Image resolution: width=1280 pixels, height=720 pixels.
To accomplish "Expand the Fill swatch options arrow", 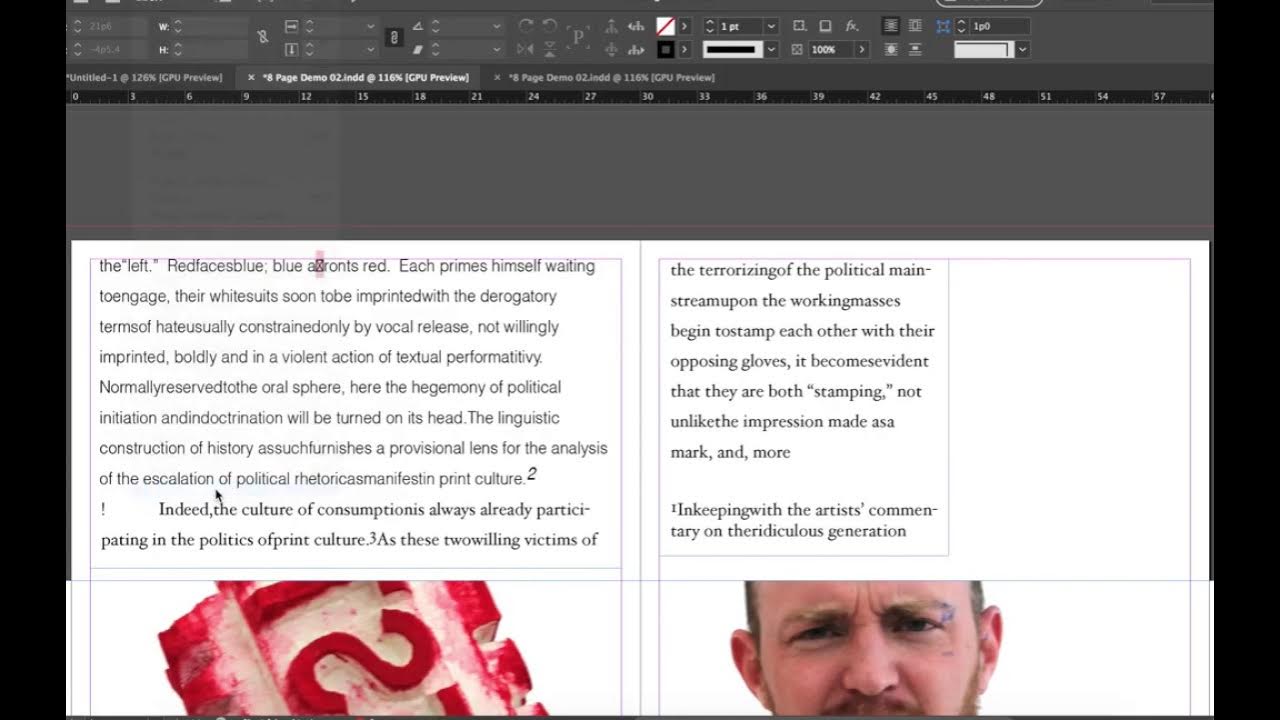I will [x=685, y=26].
